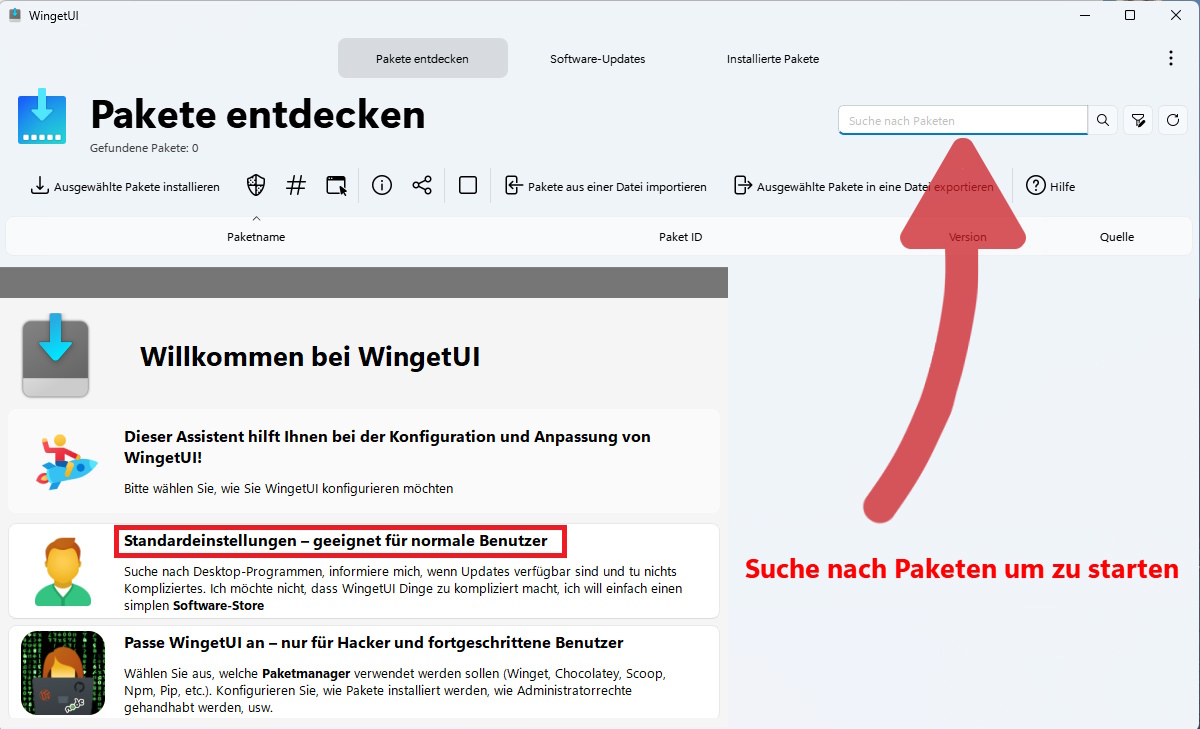Screen dimensions: 1200x729
Task: Choose Passe WingetUI an for advanced users
Action: coord(364,672)
